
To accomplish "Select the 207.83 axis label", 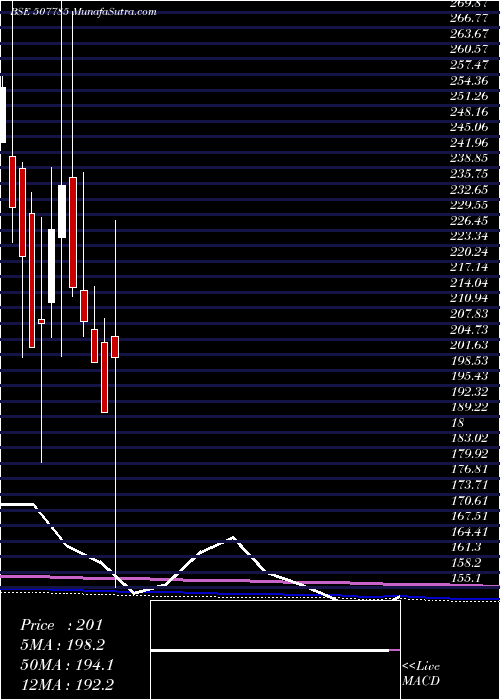I will pos(470,314).
